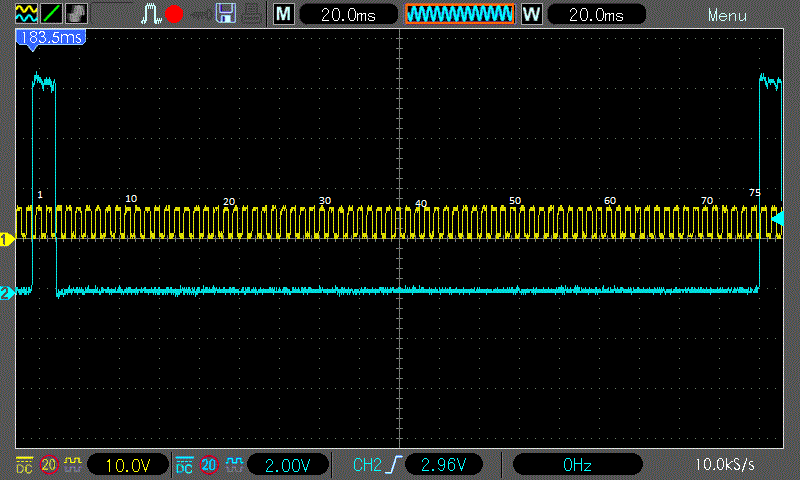Click the floppy disk save icon
800x480 pixels.
point(226,14)
